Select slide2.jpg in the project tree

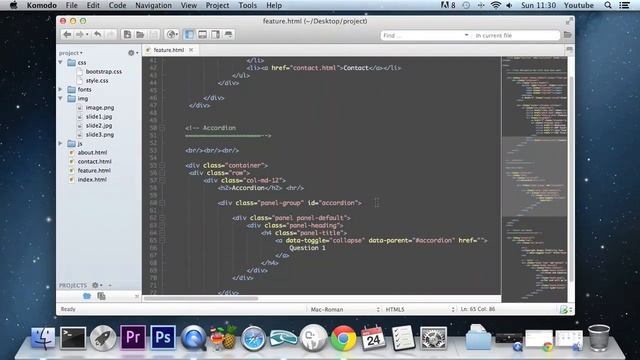[99, 125]
